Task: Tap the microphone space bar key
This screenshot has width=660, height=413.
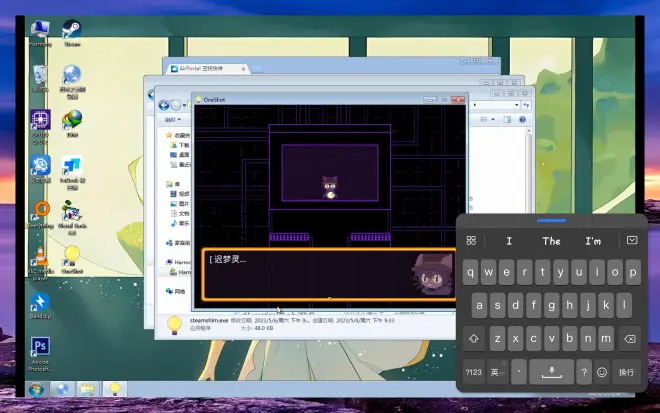Action: coord(551,372)
